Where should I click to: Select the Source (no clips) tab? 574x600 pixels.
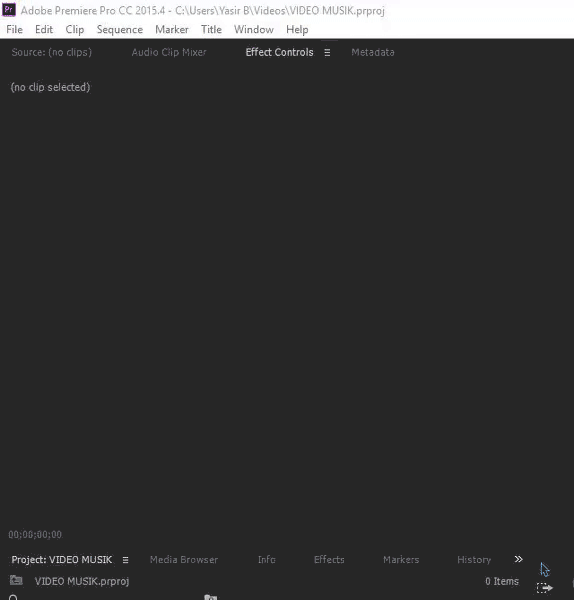point(52,52)
